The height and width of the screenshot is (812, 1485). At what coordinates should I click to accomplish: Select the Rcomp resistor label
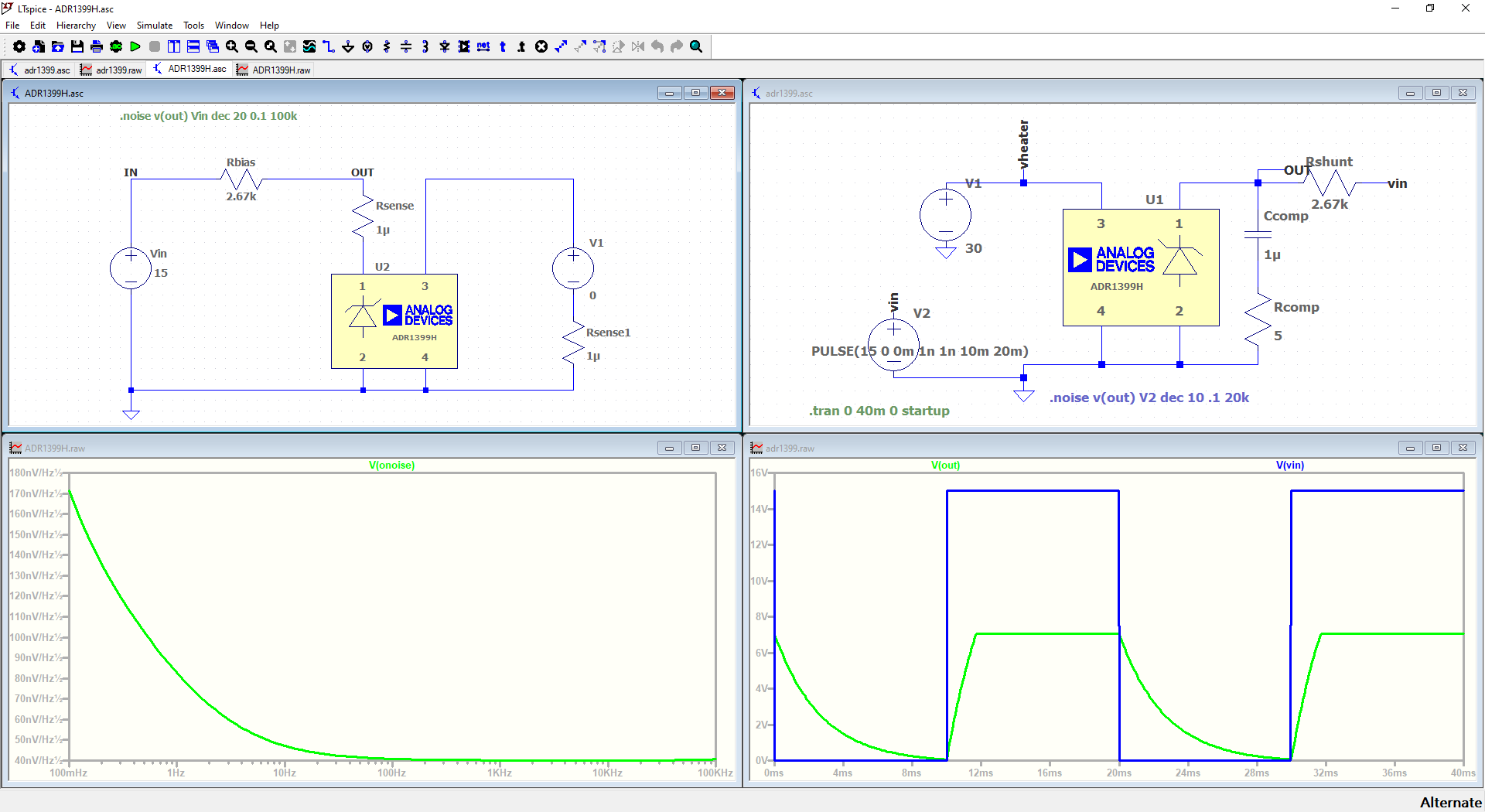click(1296, 307)
